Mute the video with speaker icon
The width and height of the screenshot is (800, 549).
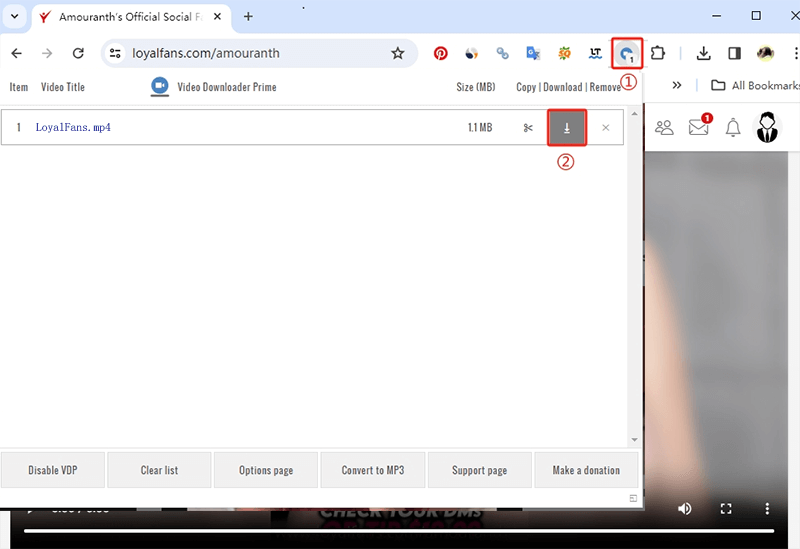pyautogui.click(x=685, y=508)
